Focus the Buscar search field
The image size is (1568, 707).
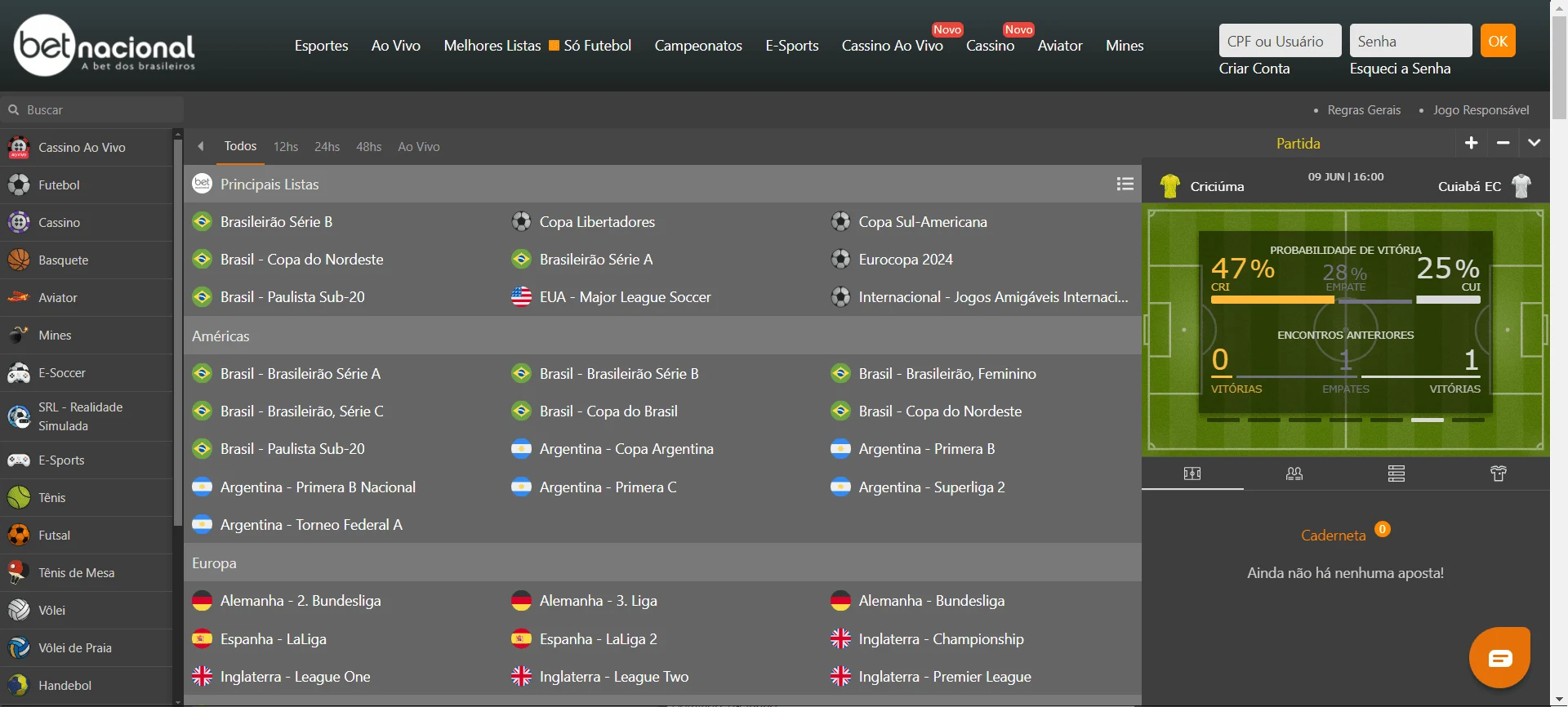pos(91,109)
